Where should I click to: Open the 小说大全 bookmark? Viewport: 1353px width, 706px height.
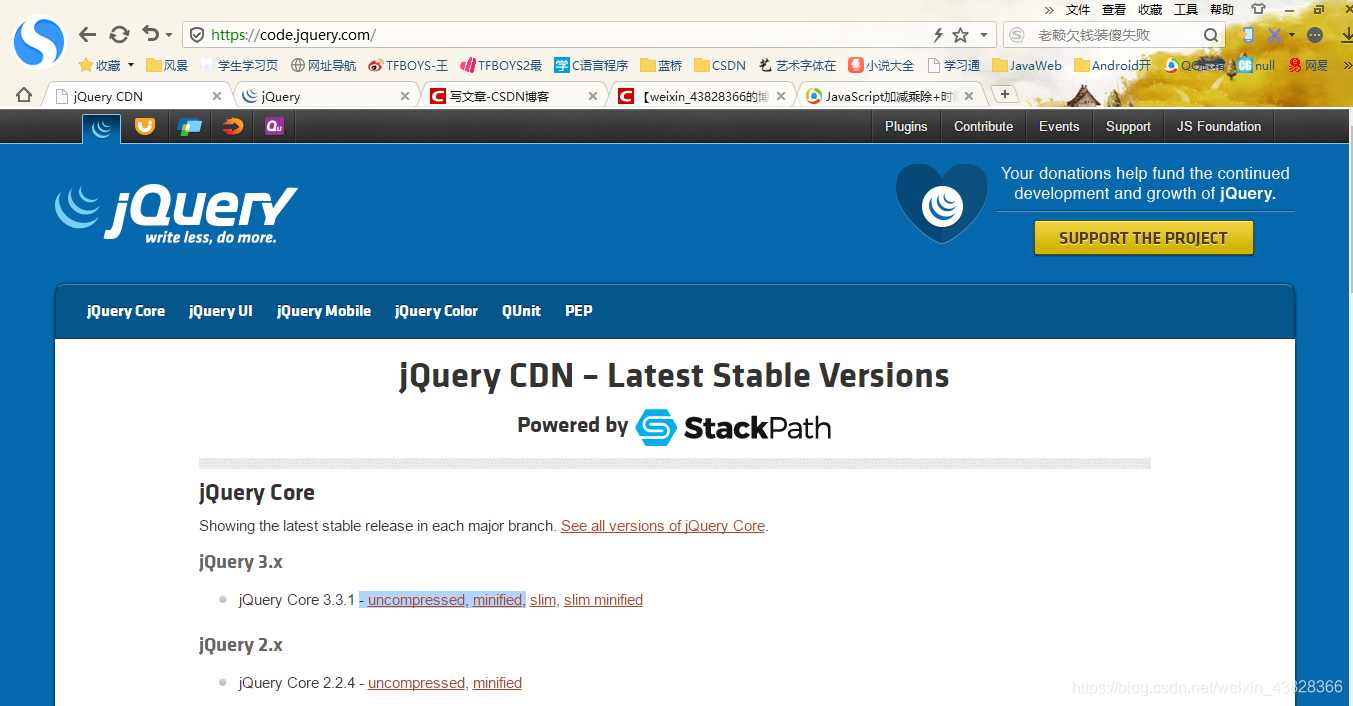coord(881,65)
